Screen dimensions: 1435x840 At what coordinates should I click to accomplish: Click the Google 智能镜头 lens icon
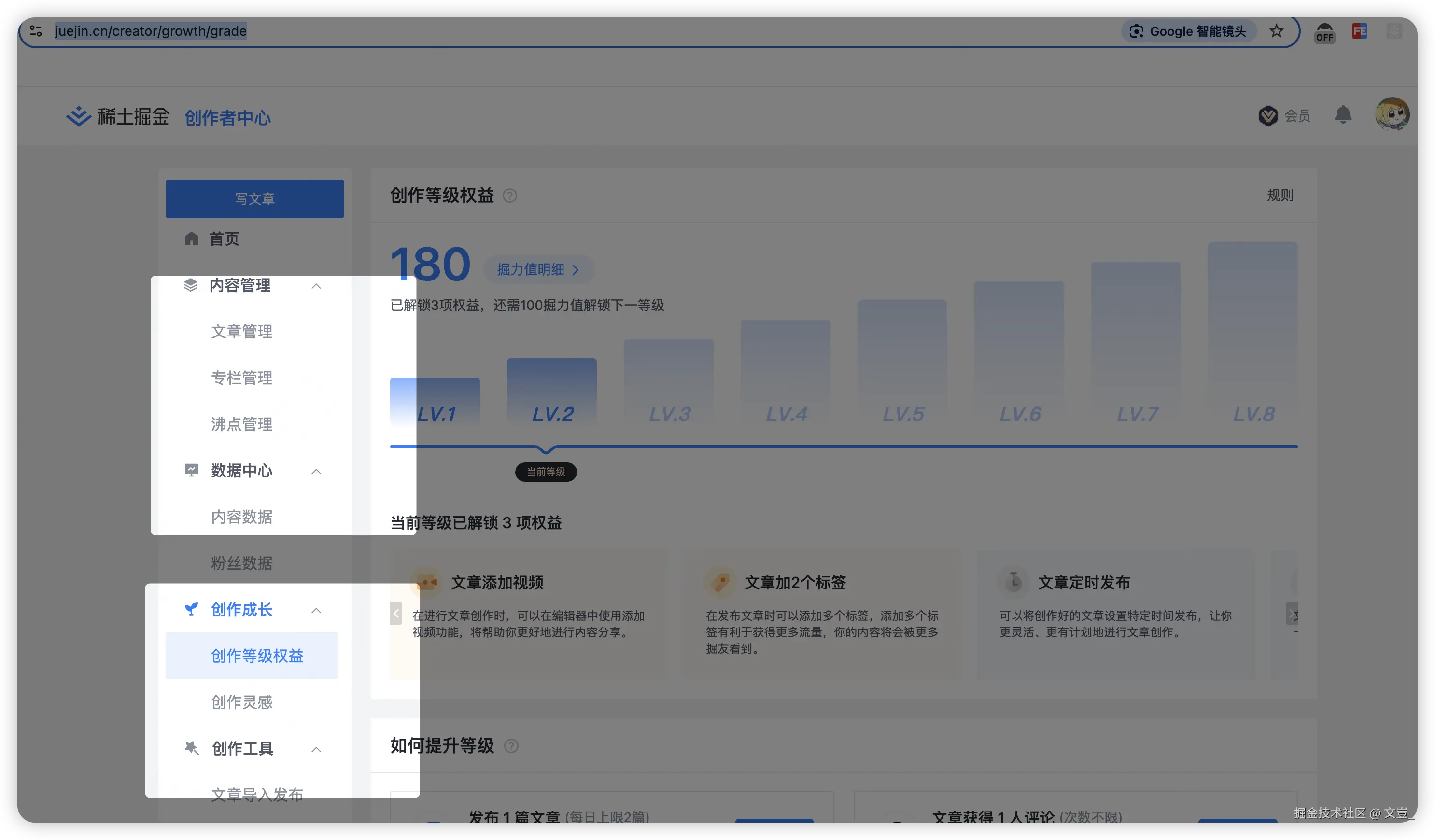[1136, 31]
